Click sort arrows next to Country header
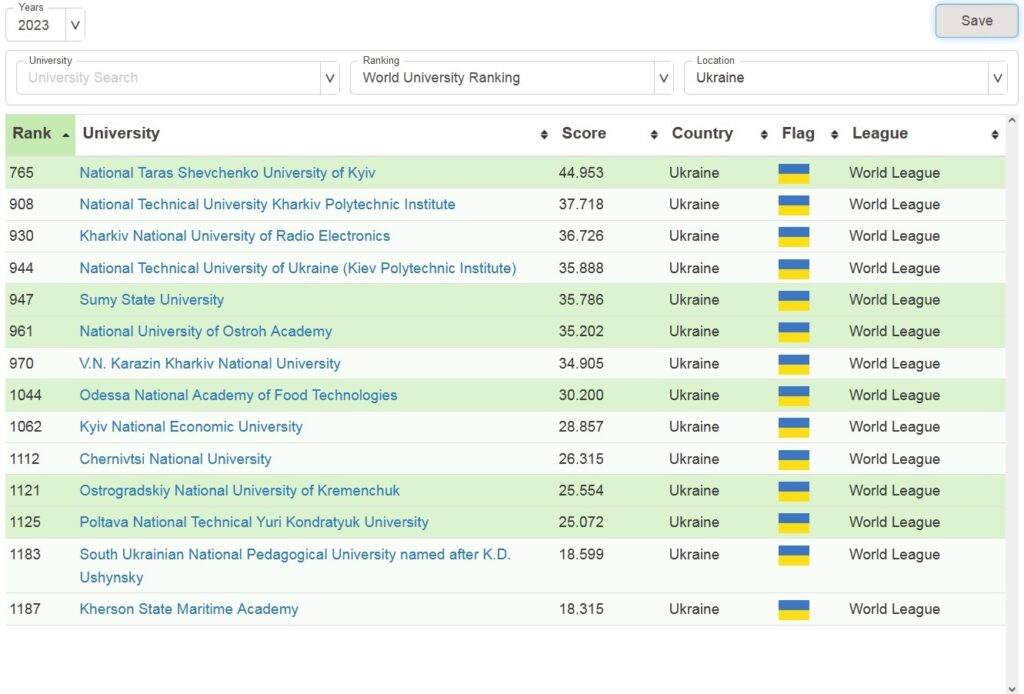Screen dimensions: 1024x694 point(764,134)
